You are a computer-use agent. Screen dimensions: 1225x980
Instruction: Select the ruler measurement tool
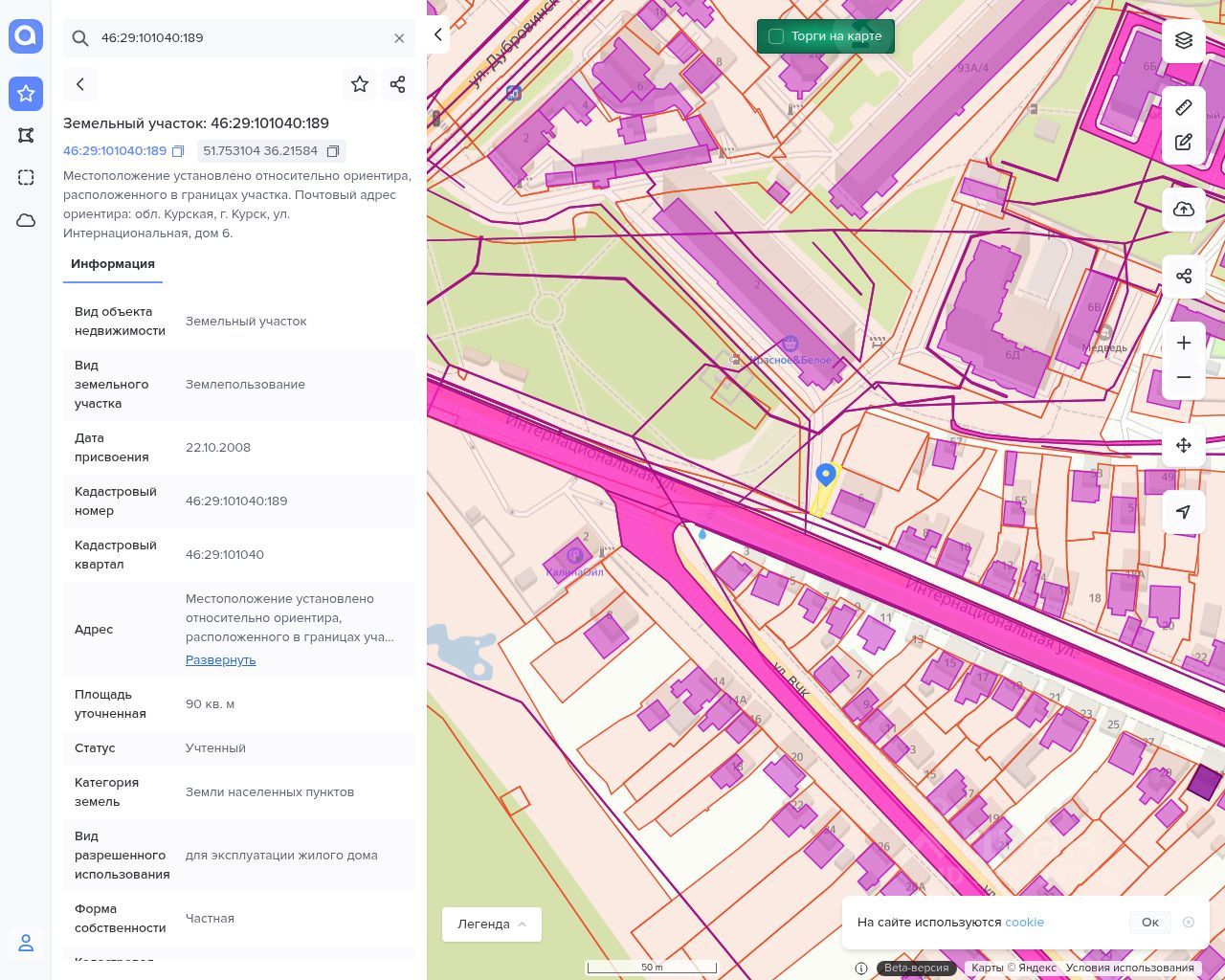pyautogui.click(x=1184, y=107)
